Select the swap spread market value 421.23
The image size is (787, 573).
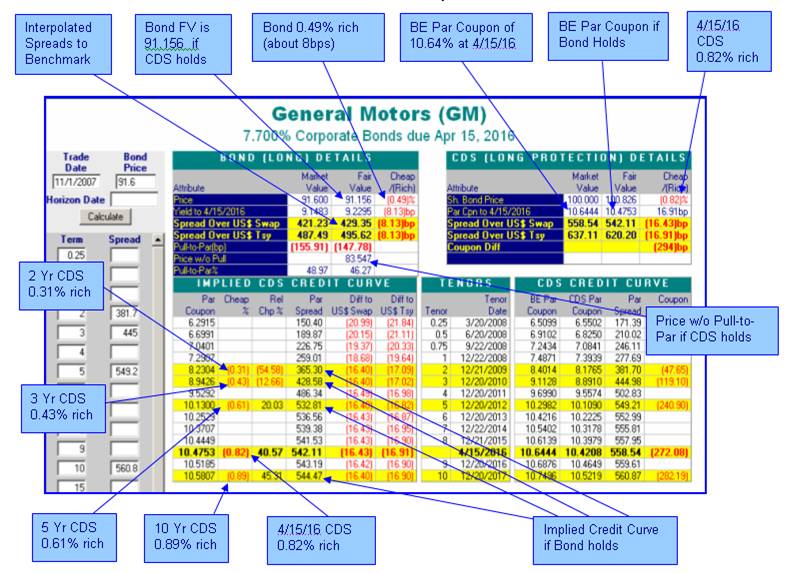(x=313, y=224)
